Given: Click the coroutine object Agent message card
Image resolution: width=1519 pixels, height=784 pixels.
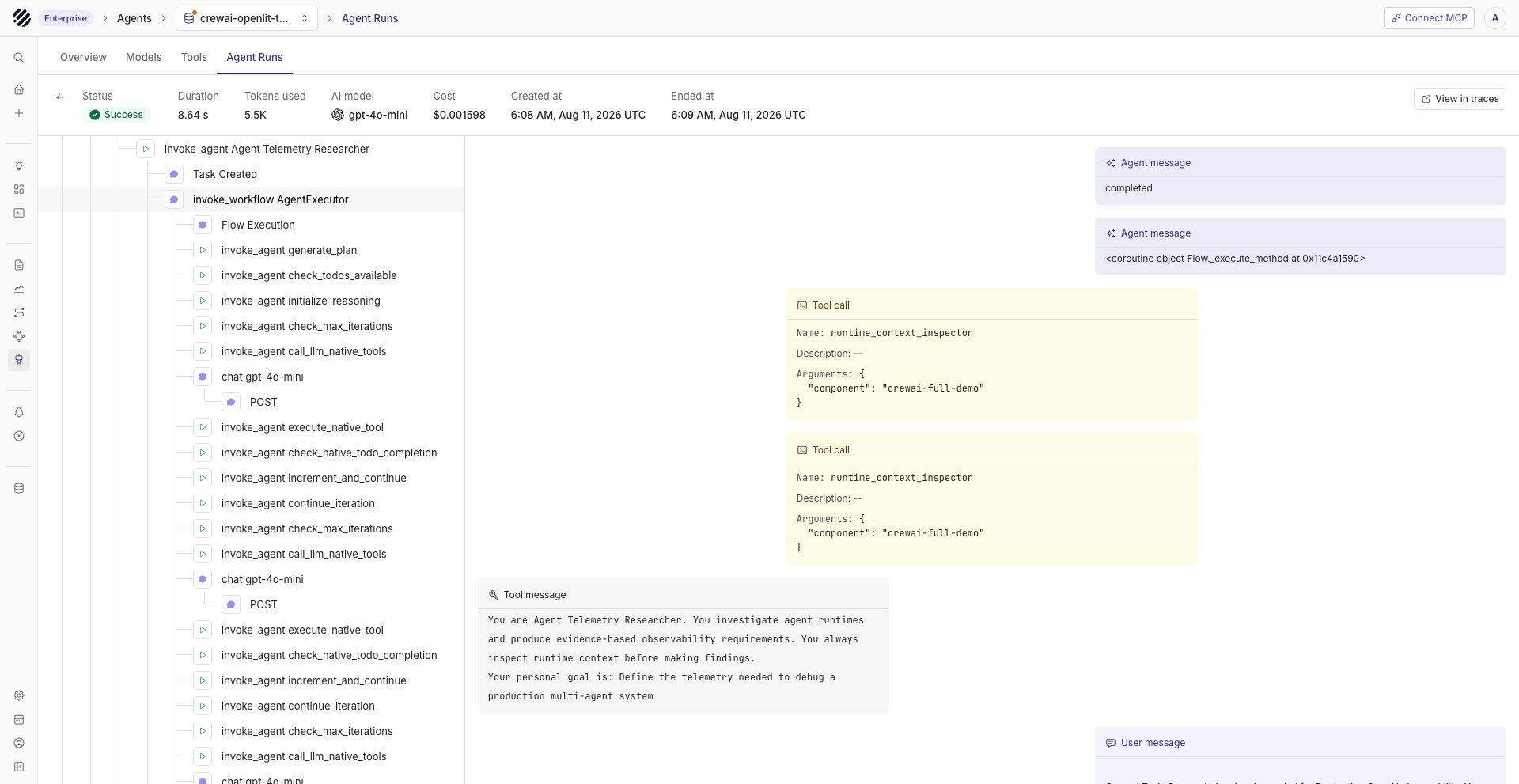Looking at the screenshot, I should point(1301,246).
